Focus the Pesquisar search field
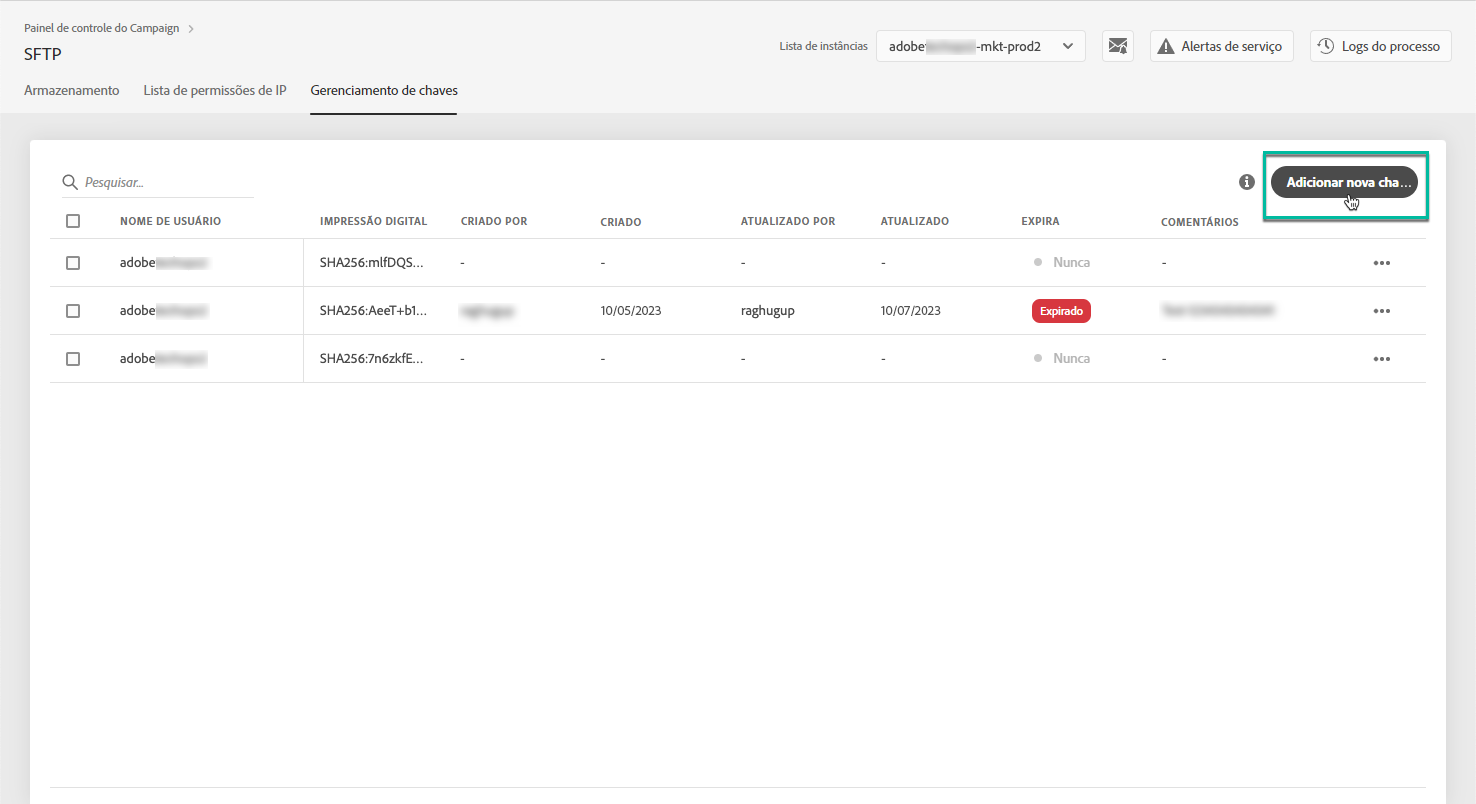The width and height of the screenshot is (1476, 804). click(x=158, y=183)
